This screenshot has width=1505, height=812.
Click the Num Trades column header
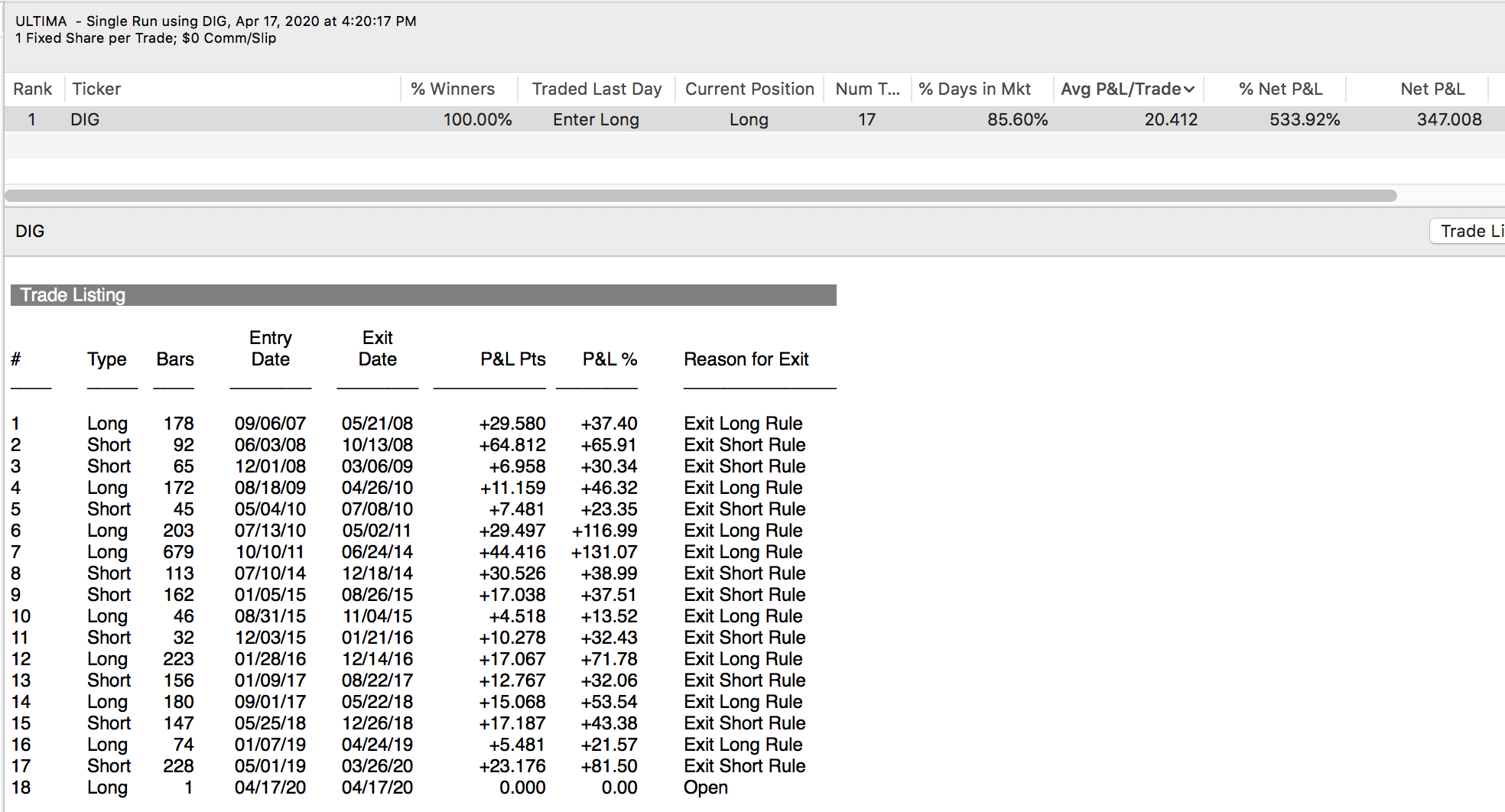(866, 89)
